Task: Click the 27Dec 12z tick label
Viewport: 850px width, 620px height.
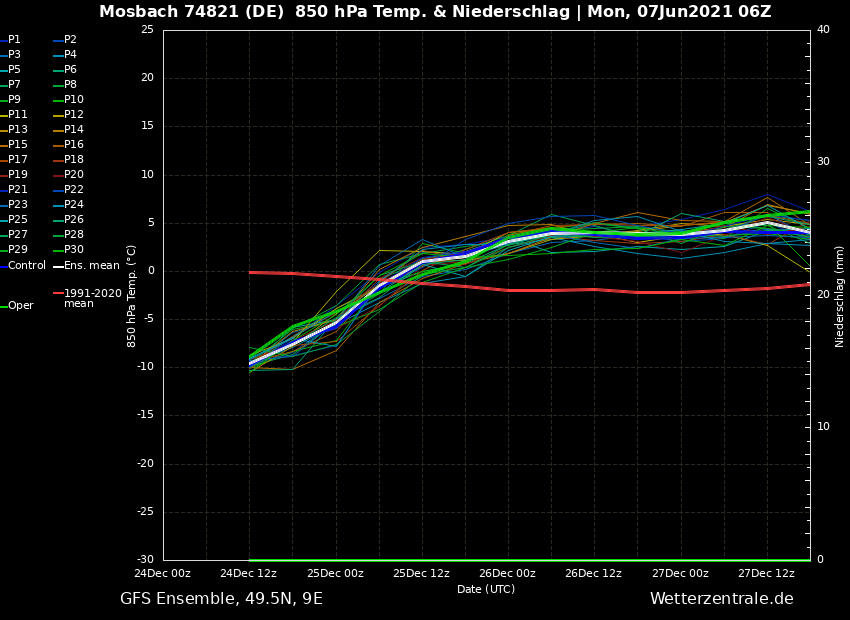Action: (766, 574)
